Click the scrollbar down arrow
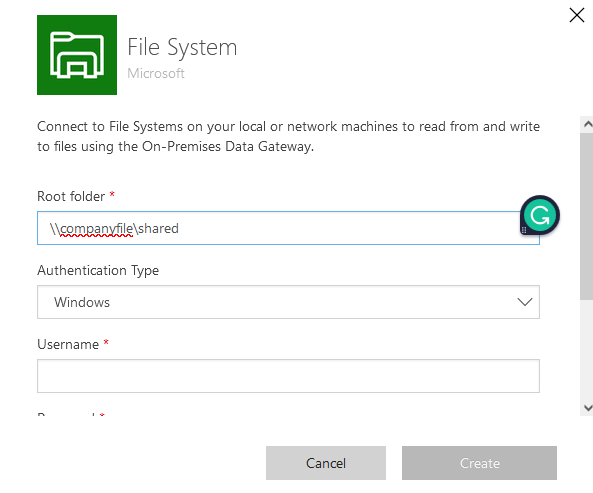593x493 pixels. (x=587, y=408)
